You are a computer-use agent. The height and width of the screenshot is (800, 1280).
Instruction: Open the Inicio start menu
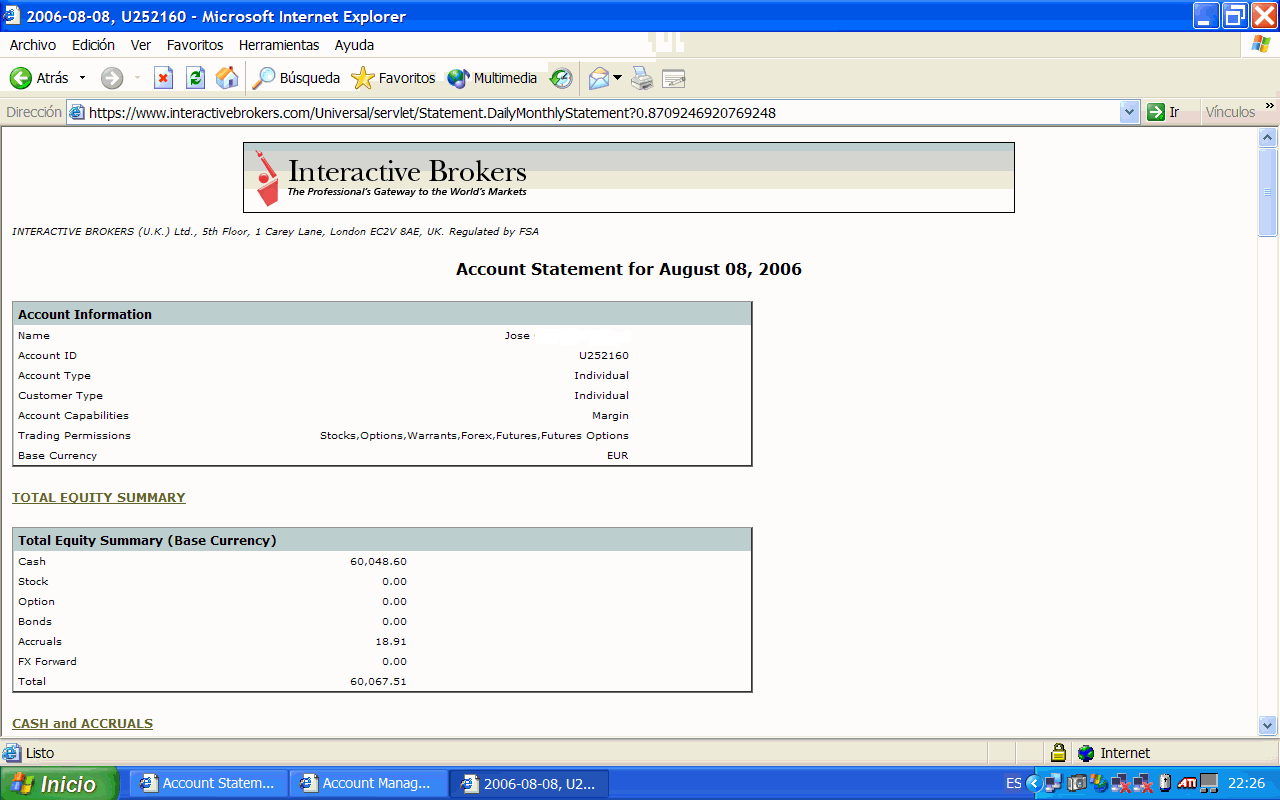(59, 784)
